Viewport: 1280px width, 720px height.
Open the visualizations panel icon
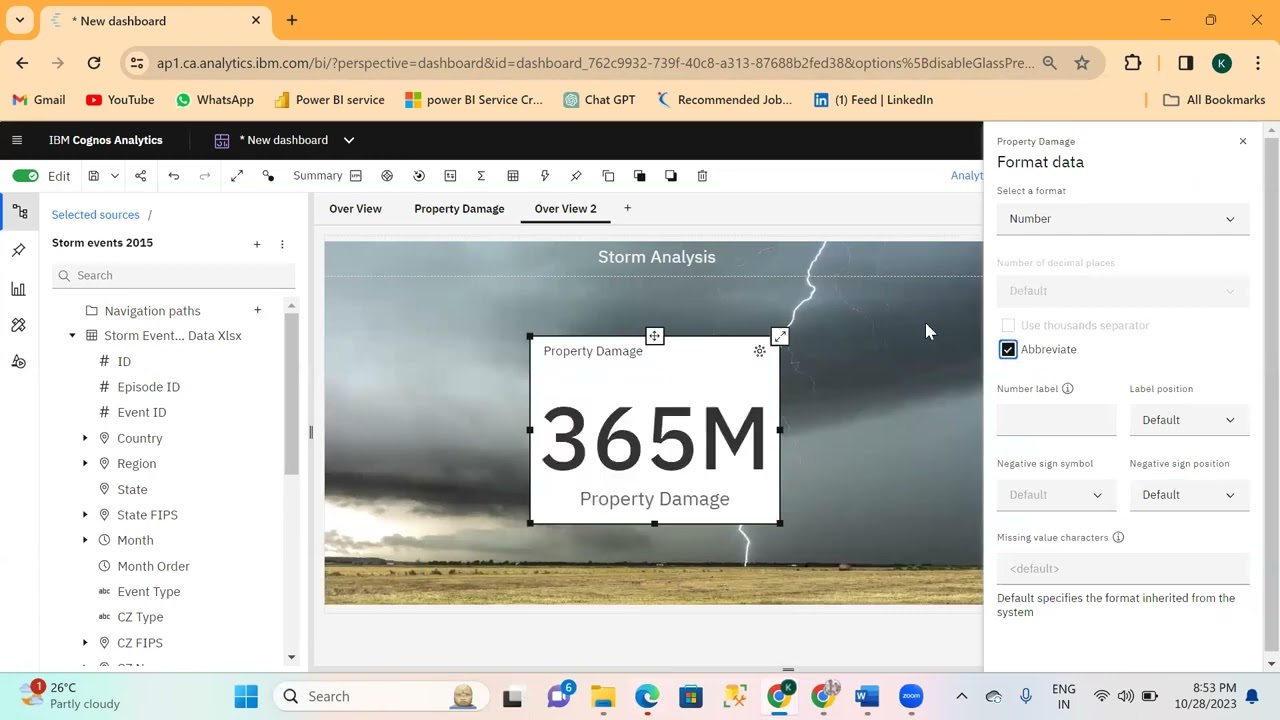18,289
